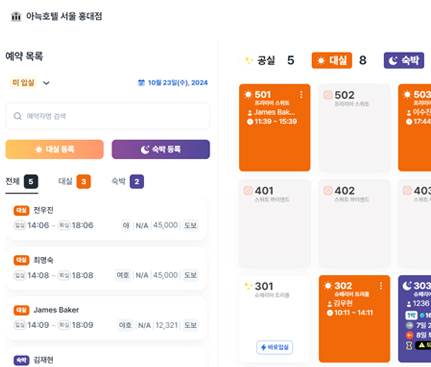Open room 501 card
This screenshot has width=431, height=367.
(x=275, y=128)
